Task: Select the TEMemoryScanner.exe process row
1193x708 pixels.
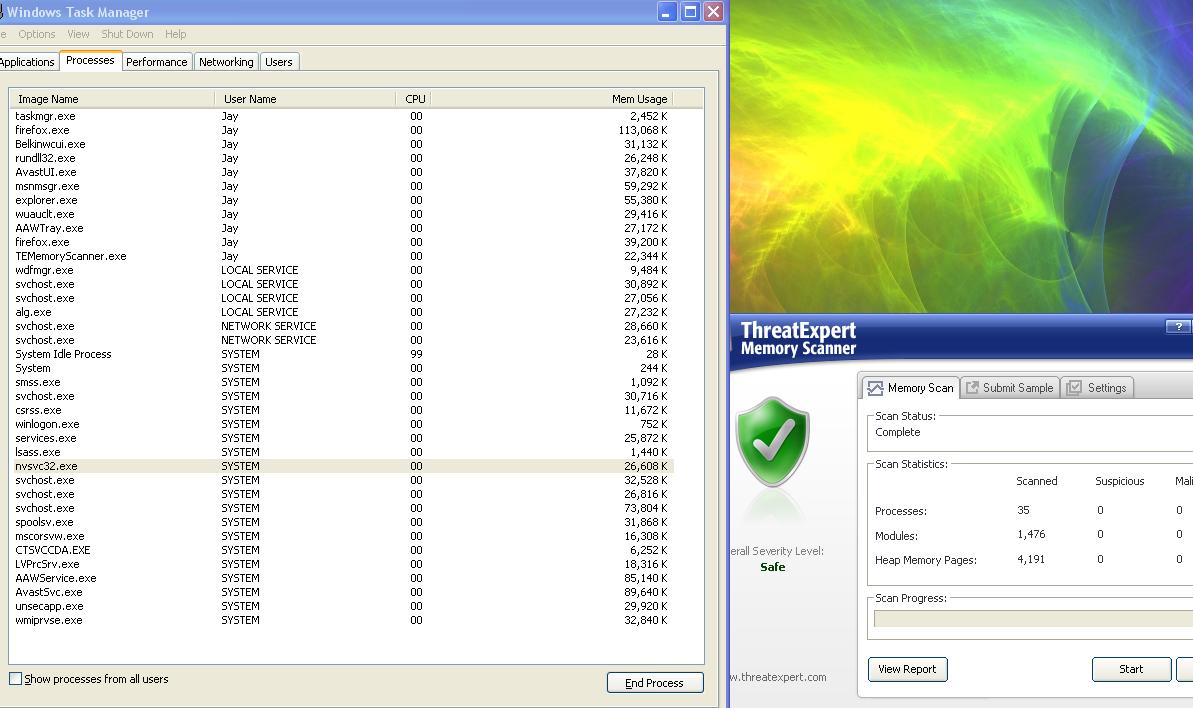Action: pyautogui.click(x=71, y=256)
